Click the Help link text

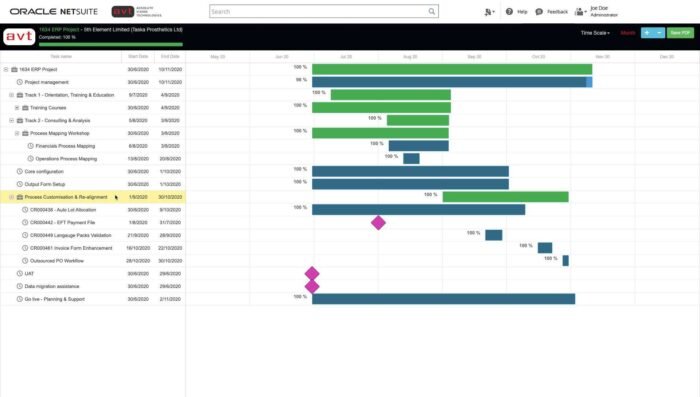522,12
